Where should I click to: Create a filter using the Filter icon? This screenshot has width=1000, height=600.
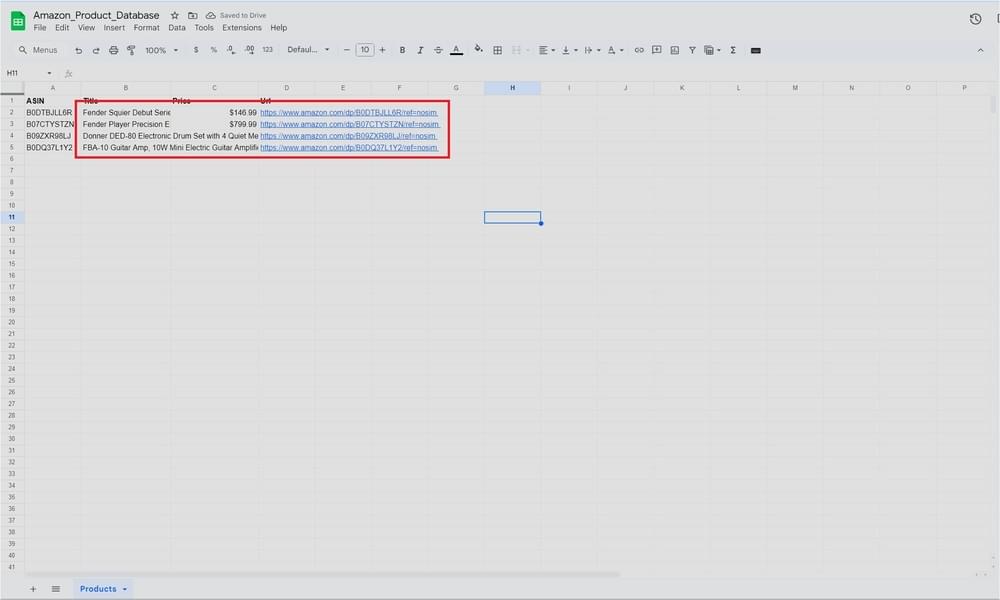pyautogui.click(x=692, y=49)
